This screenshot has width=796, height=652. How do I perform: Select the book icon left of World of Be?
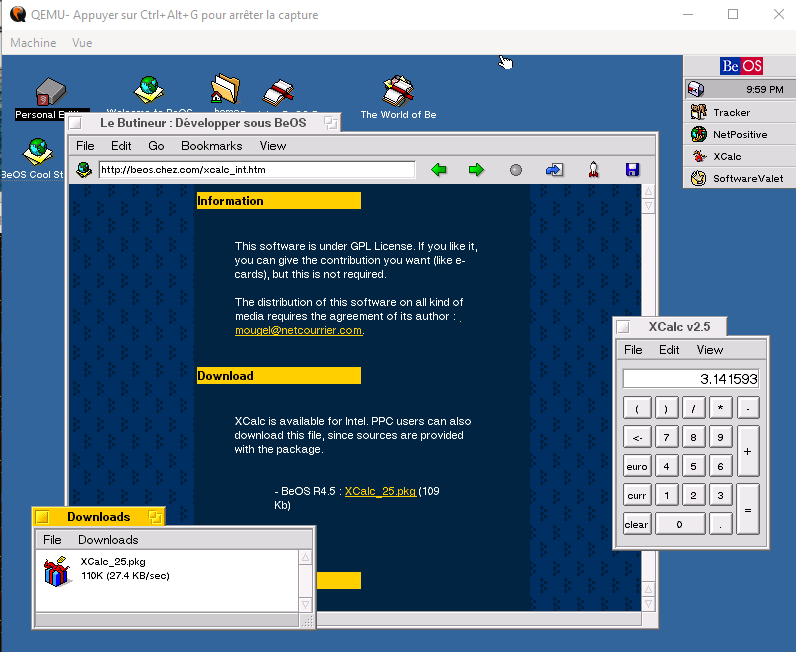(278, 92)
